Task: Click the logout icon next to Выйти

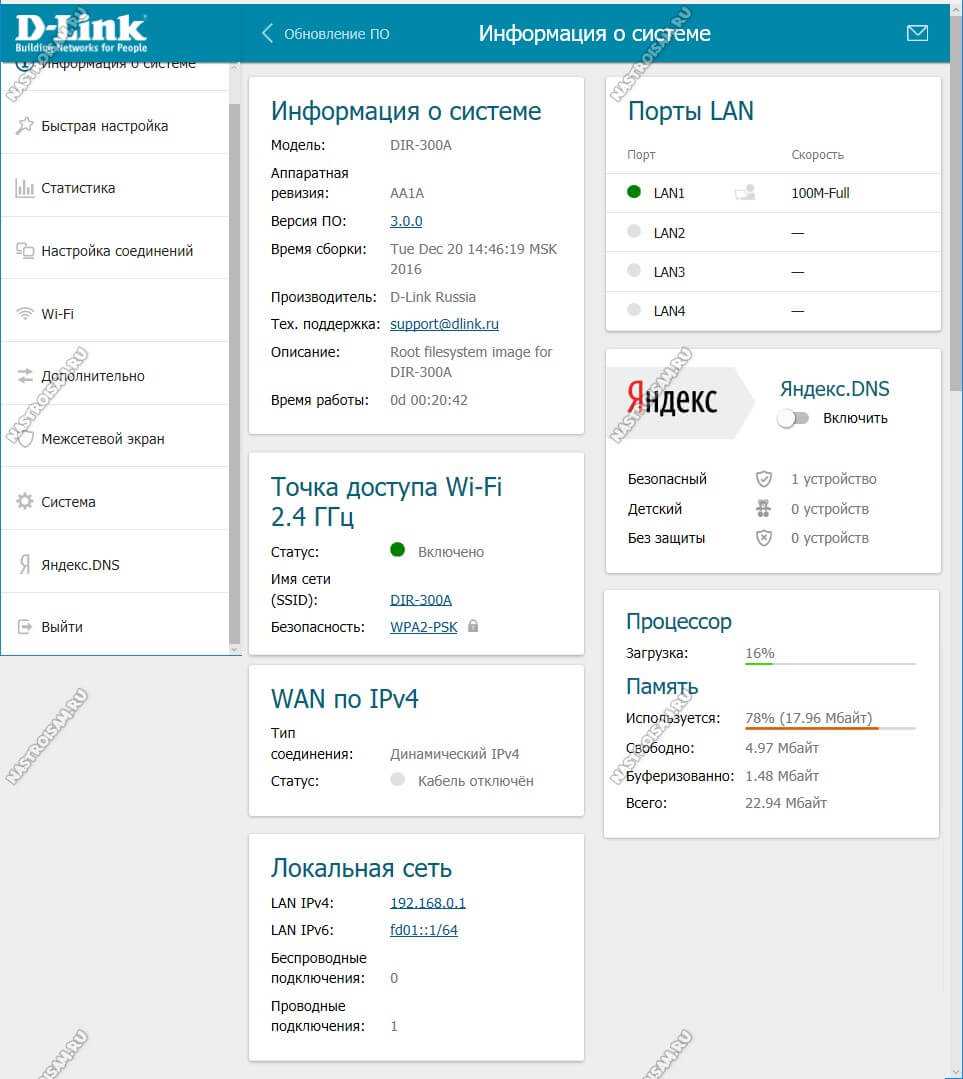Action: click(25, 627)
